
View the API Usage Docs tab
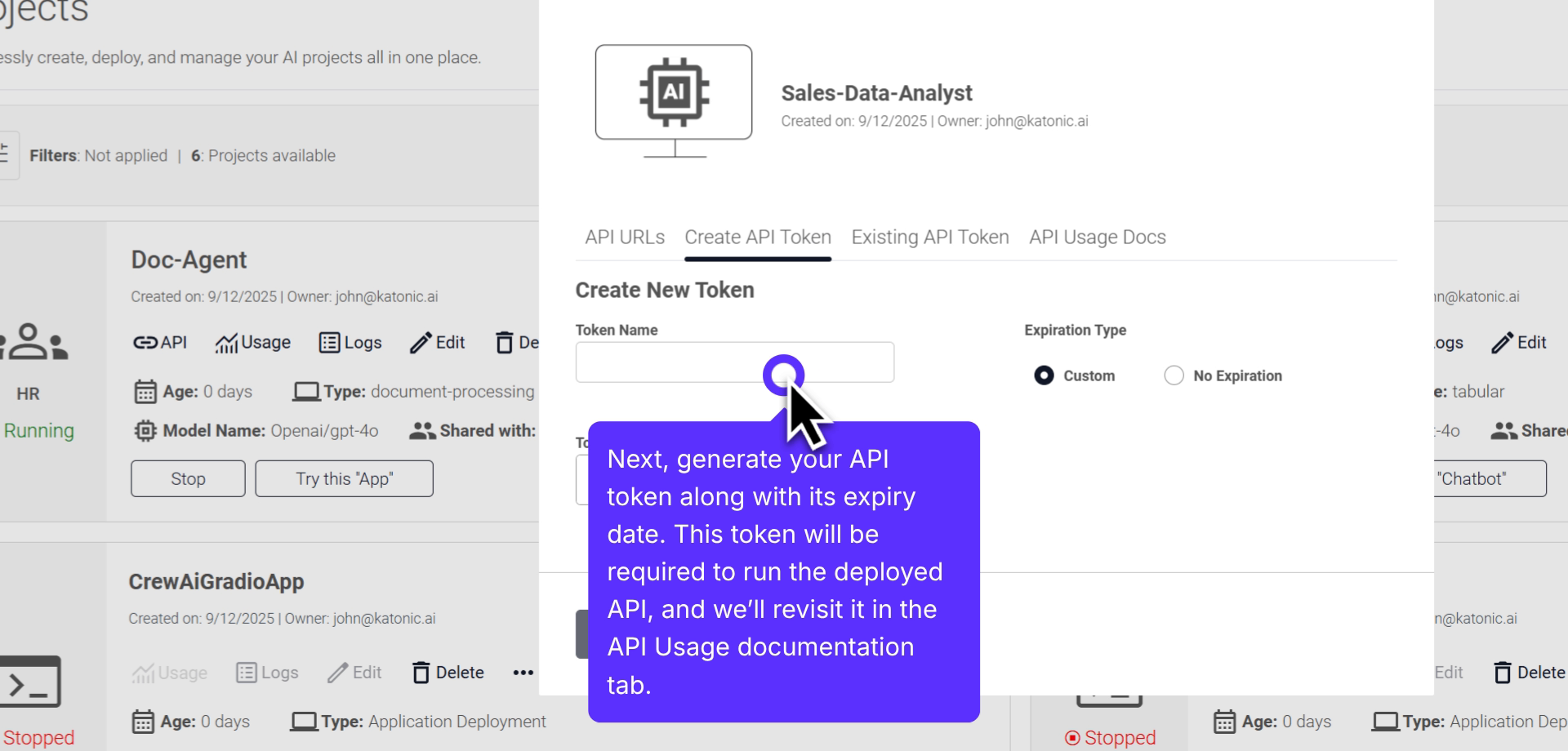(x=1097, y=237)
